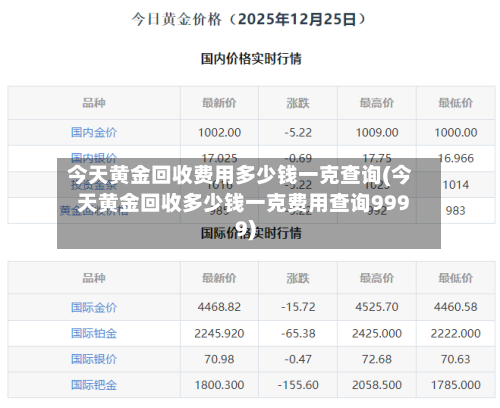Image resolution: width=500 pixels, height=408 pixels.
Task: Select the 4525.70 high price cell
Action: 377,307
